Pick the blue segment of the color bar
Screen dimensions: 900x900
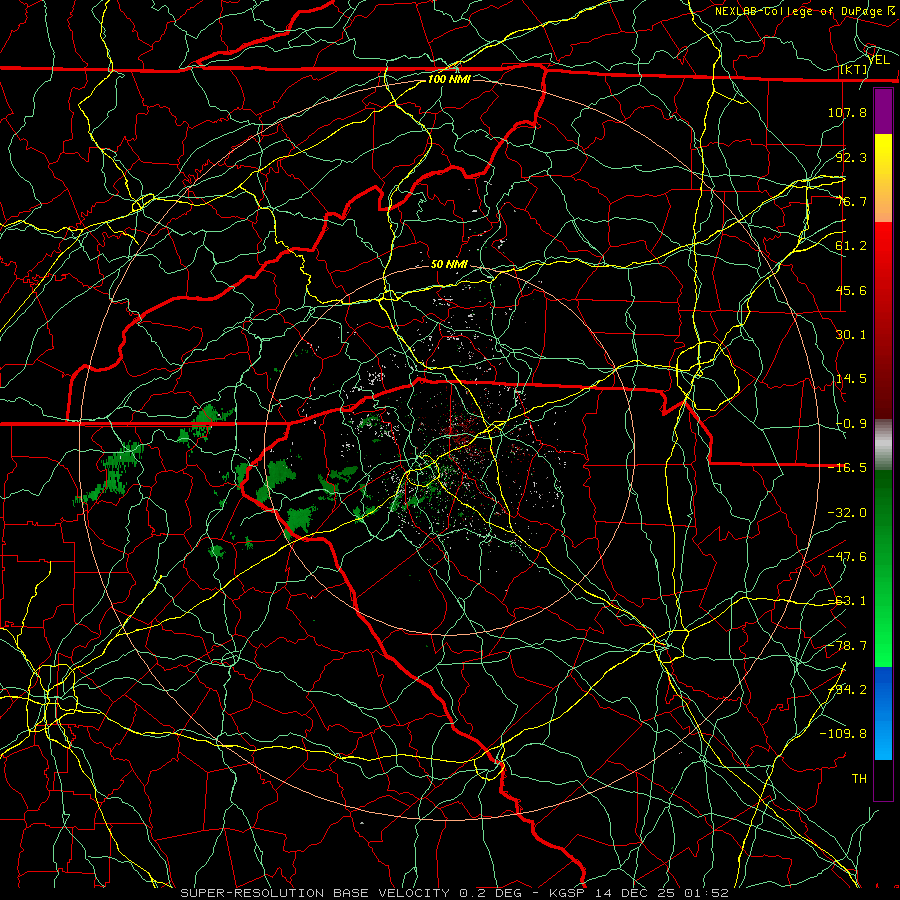[883, 713]
